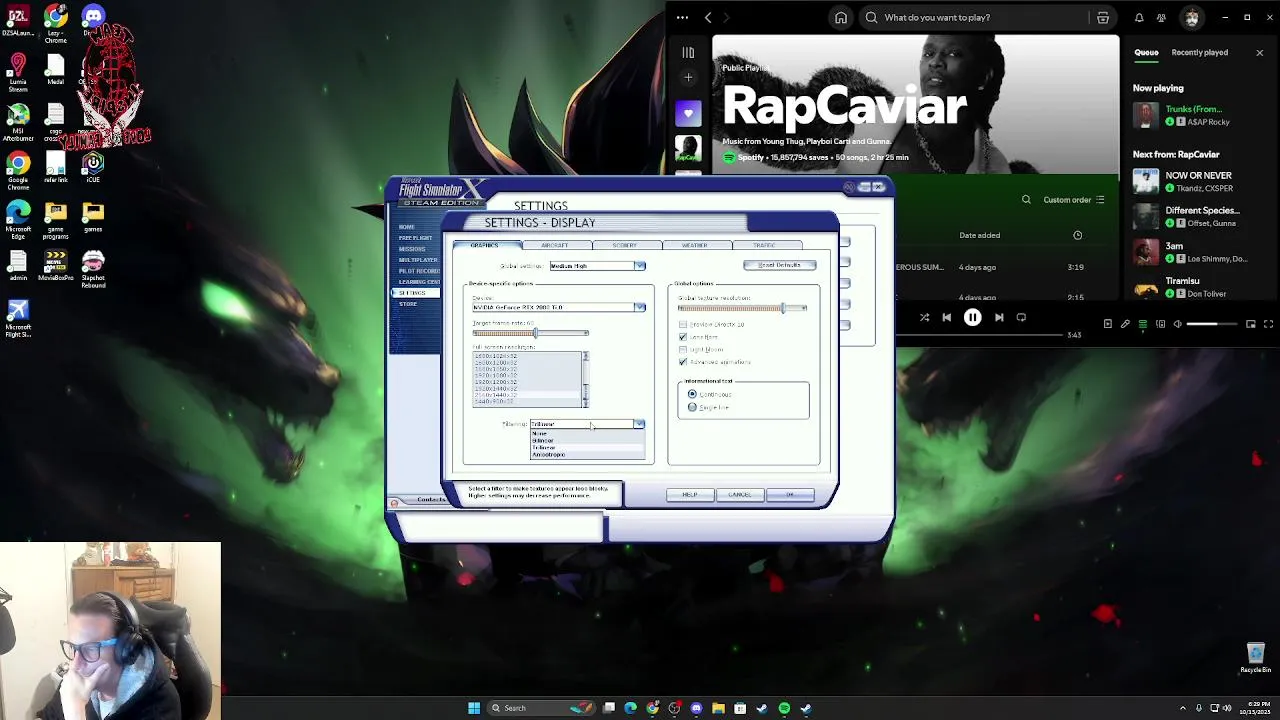Screen dimensions: 1280x720
Task: Toggle Preview DirectX 10 checkbox
Action: (x=683, y=324)
